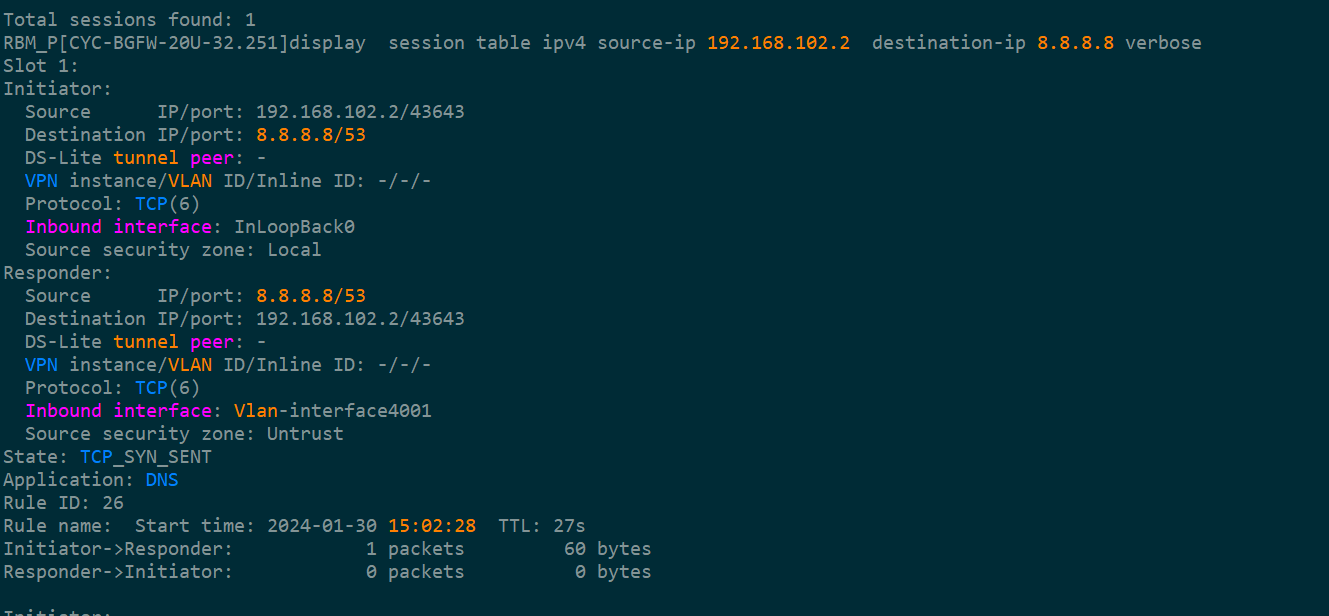The width and height of the screenshot is (1329, 616).
Task: Click the Initiator's destination 8.8.8.8/53 value
Action: [x=311, y=135]
